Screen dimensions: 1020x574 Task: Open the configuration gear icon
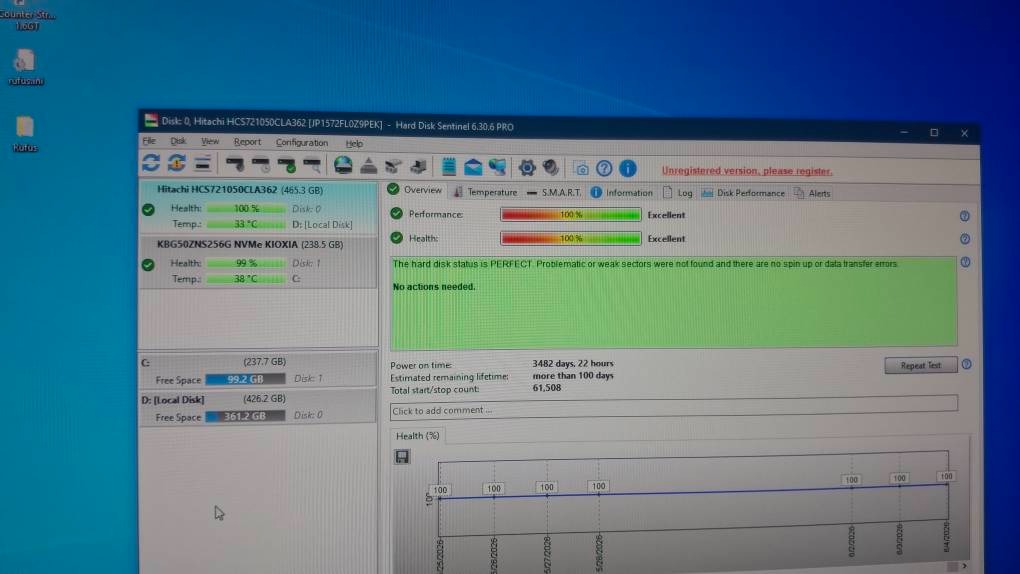(x=527, y=168)
